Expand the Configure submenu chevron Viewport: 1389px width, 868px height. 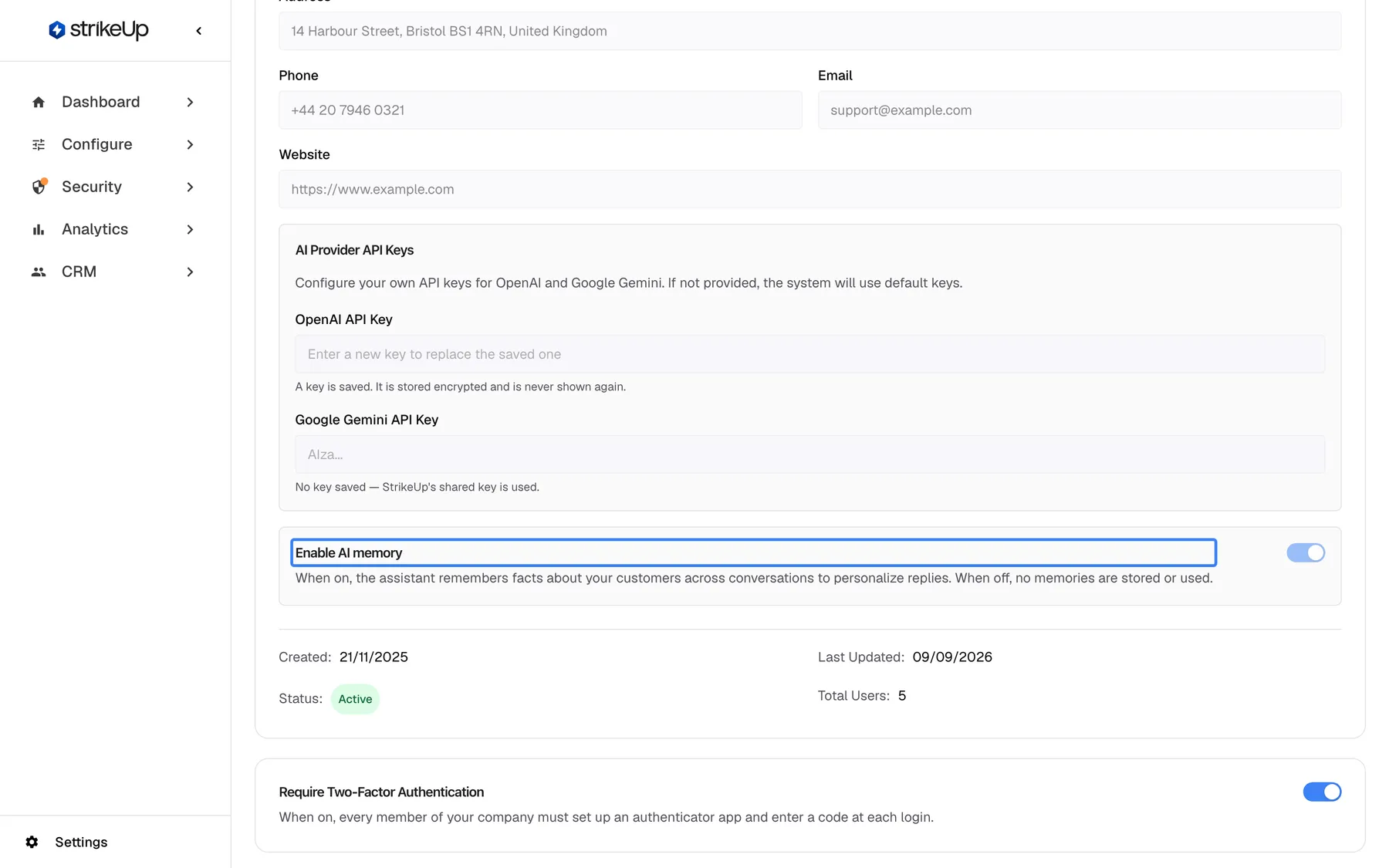pyautogui.click(x=190, y=144)
